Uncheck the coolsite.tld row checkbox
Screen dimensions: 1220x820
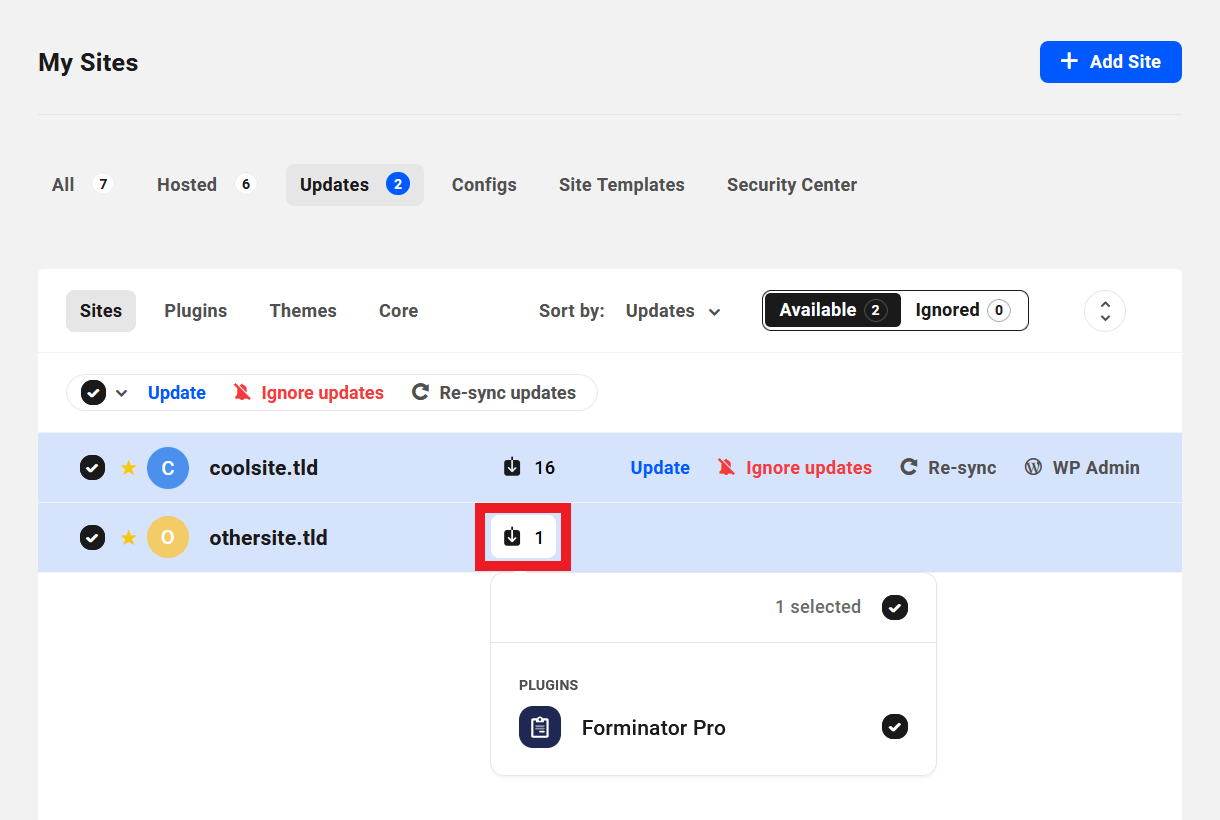(x=92, y=468)
